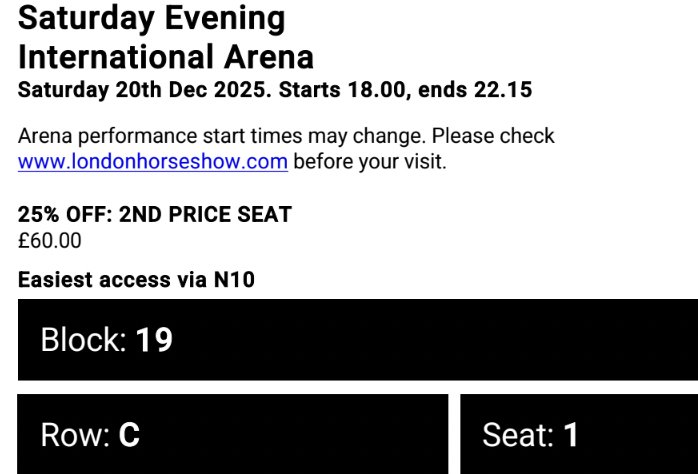
Task: Click the ends 22.15 time text
Action: tap(475, 90)
